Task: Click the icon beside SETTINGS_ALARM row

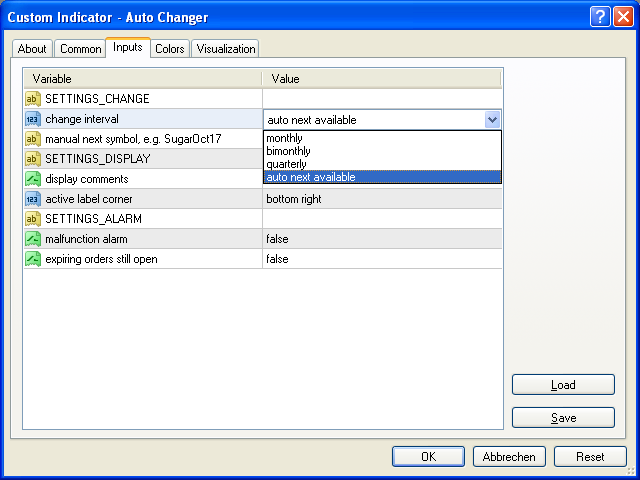Action: (x=32, y=219)
